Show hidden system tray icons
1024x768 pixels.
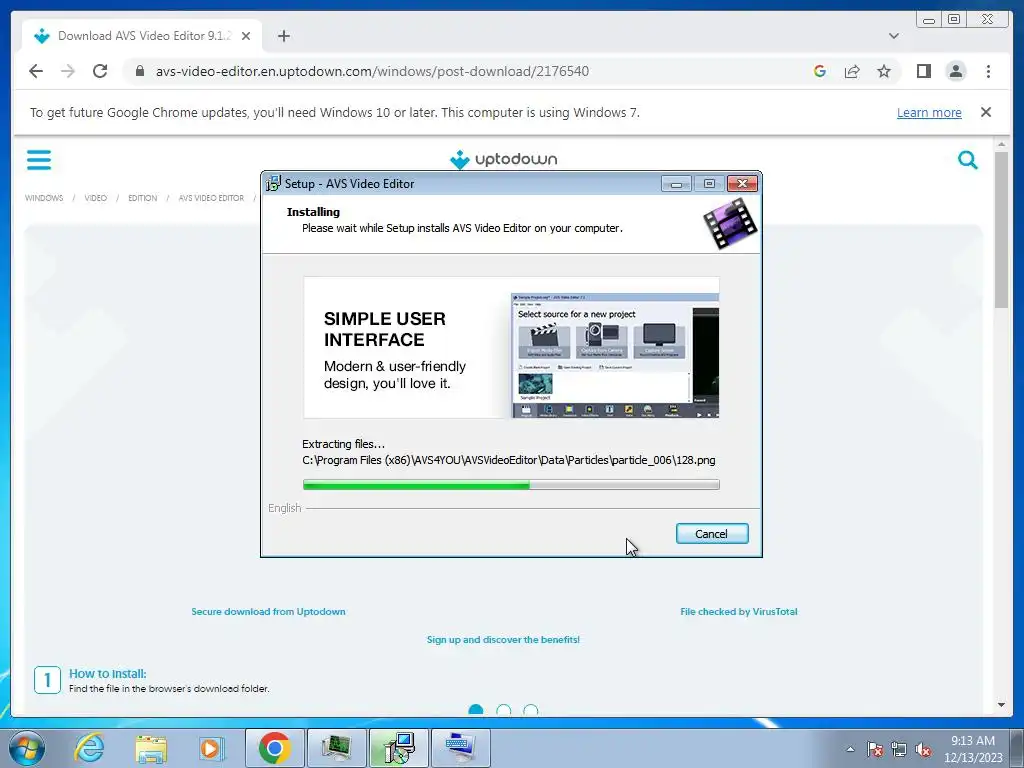click(x=850, y=749)
